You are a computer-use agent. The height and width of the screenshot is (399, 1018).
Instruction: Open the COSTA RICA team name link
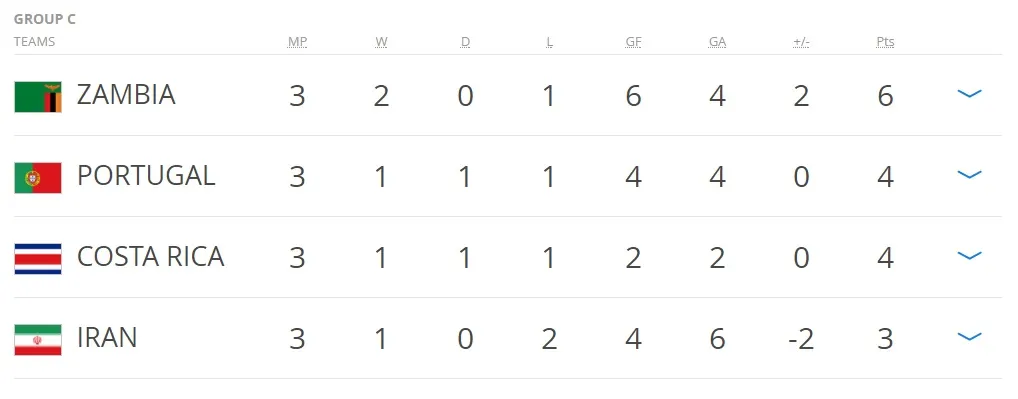[x=151, y=257]
